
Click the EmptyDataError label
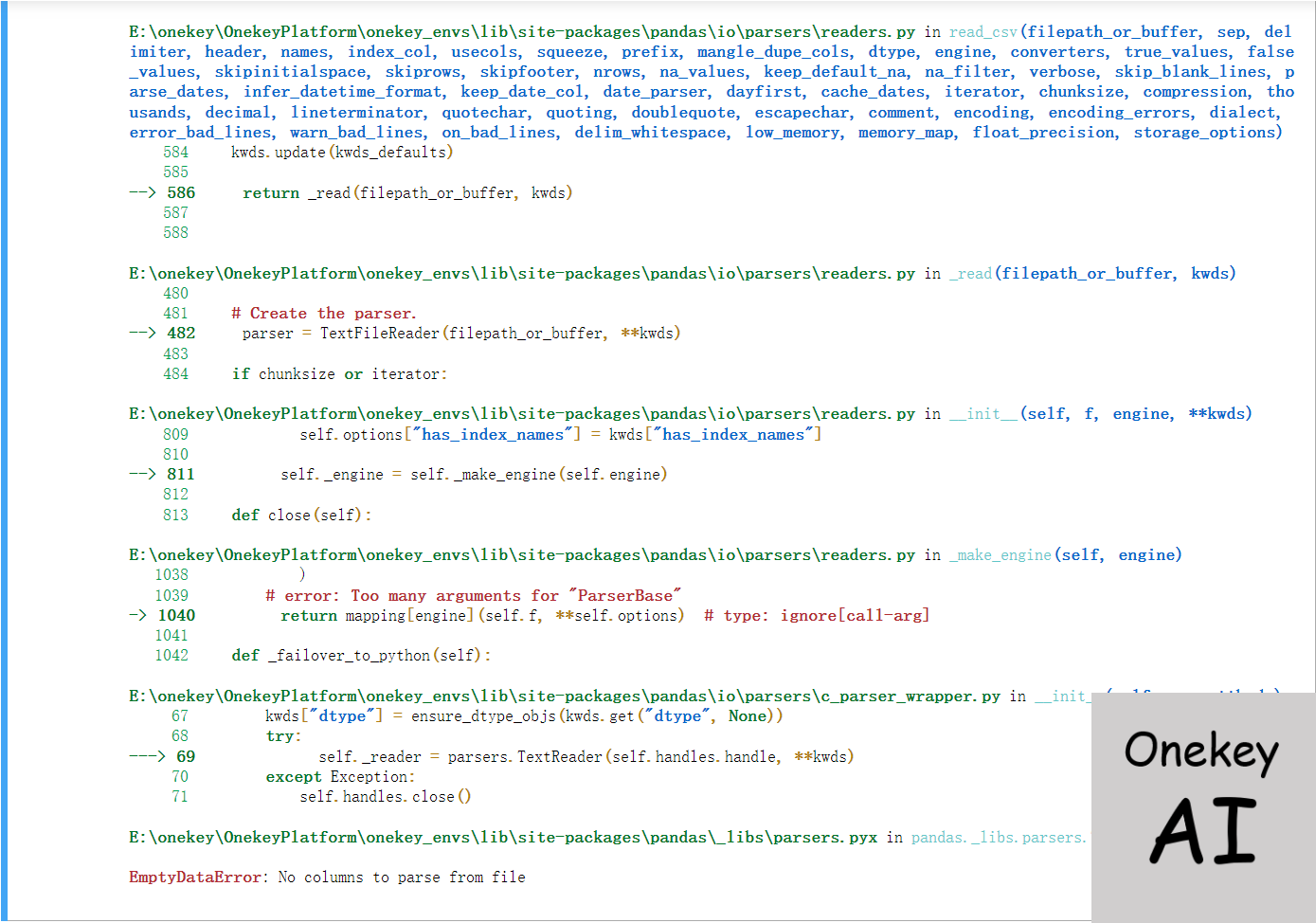click(x=195, y=878)
